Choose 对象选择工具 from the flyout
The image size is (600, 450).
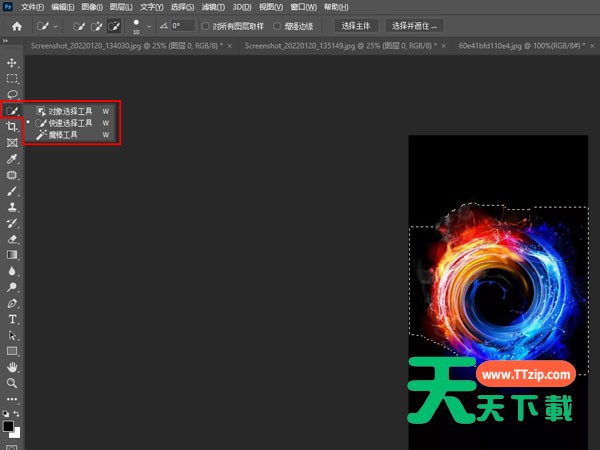[68, 111]
